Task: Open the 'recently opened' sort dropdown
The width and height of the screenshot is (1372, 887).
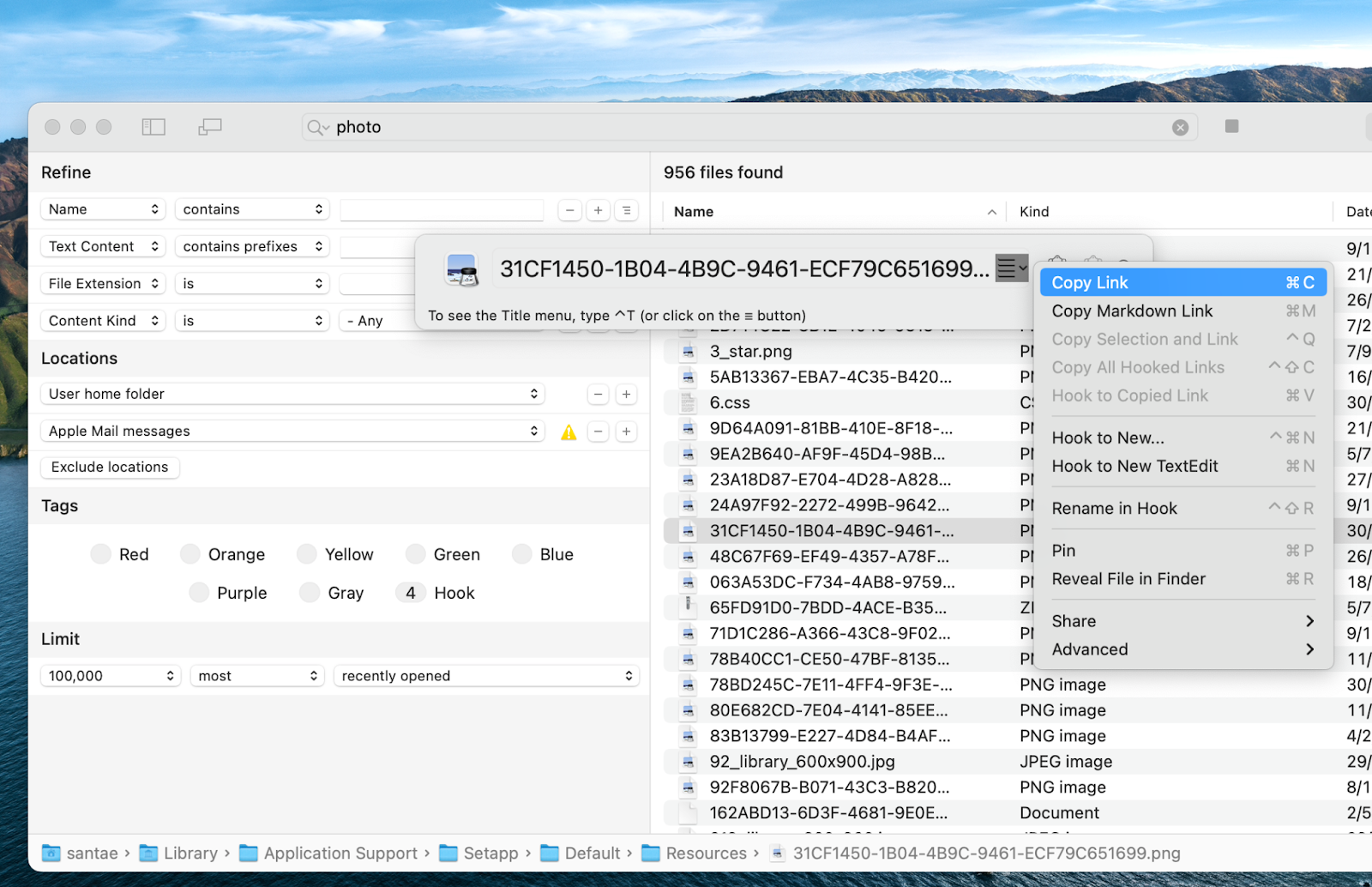Action: [x=486, y=676]
